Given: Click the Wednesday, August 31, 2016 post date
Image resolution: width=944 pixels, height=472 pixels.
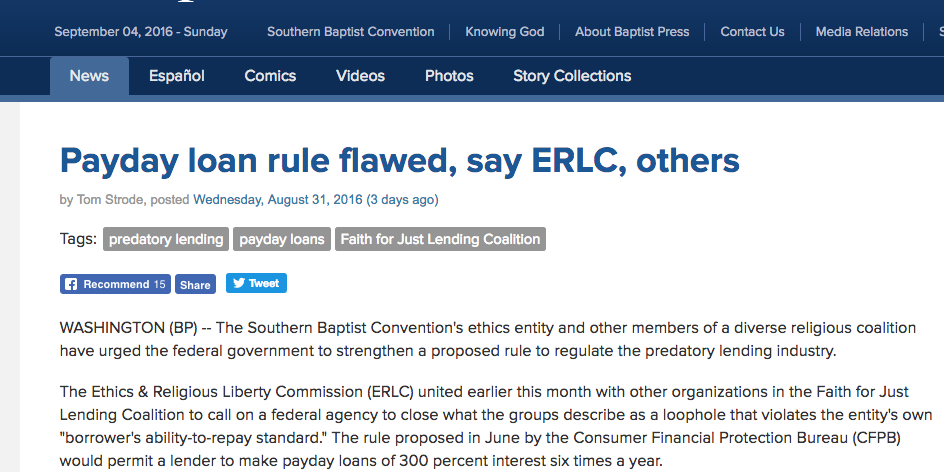Looking at the screenshot, I should tap(278, 200).
